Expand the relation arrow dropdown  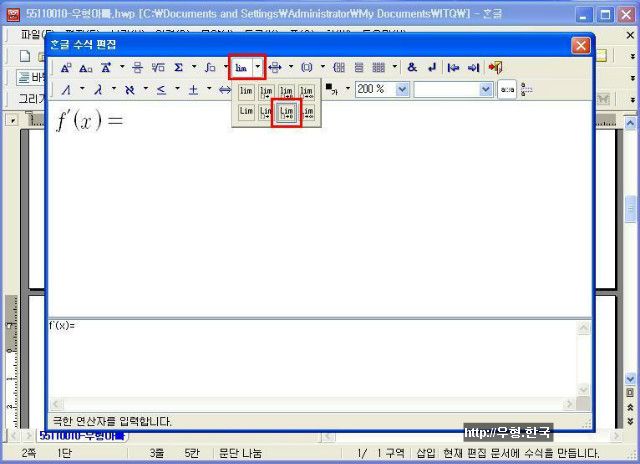(x=291, y=67)
